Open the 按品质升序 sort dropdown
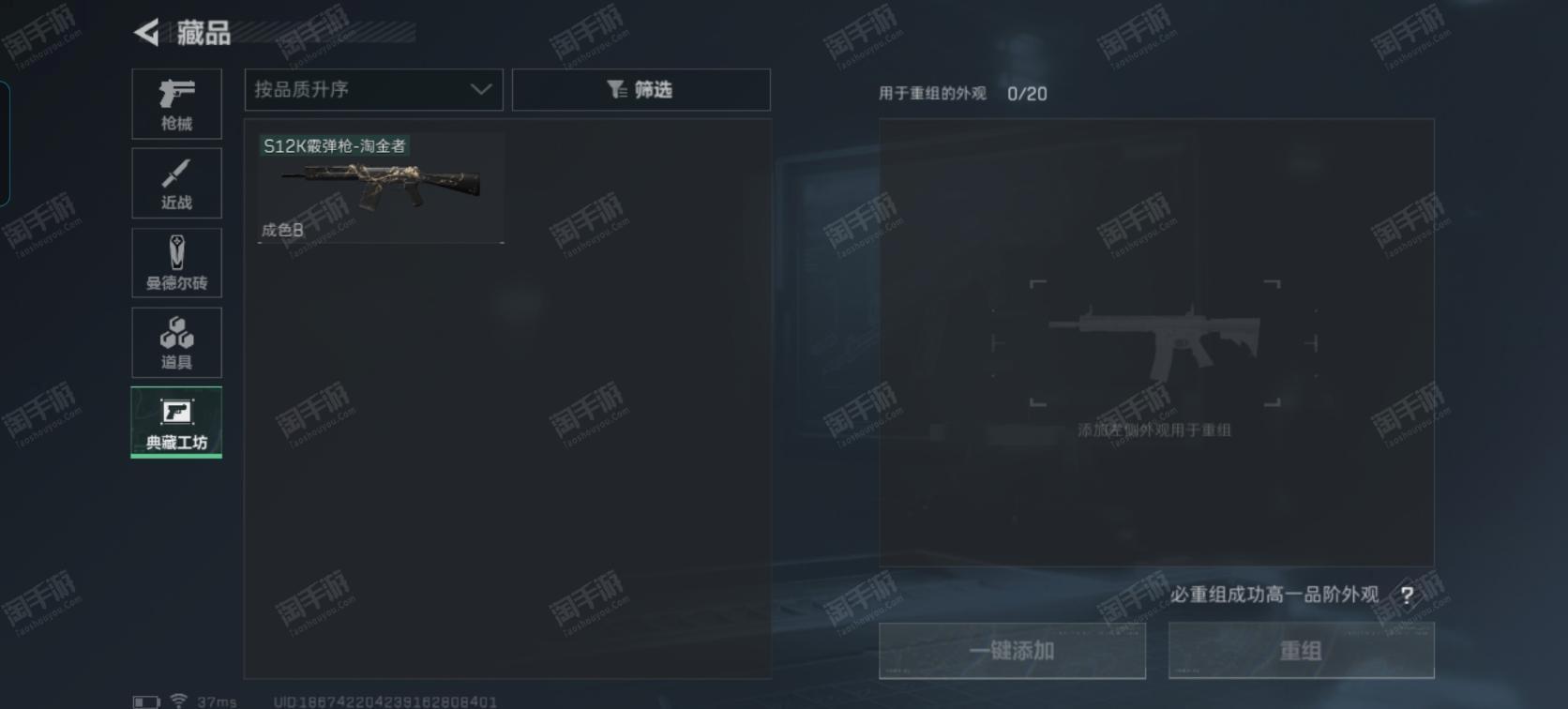The width and height of the screenshot is (1568, 709). (x=373, y=89)
